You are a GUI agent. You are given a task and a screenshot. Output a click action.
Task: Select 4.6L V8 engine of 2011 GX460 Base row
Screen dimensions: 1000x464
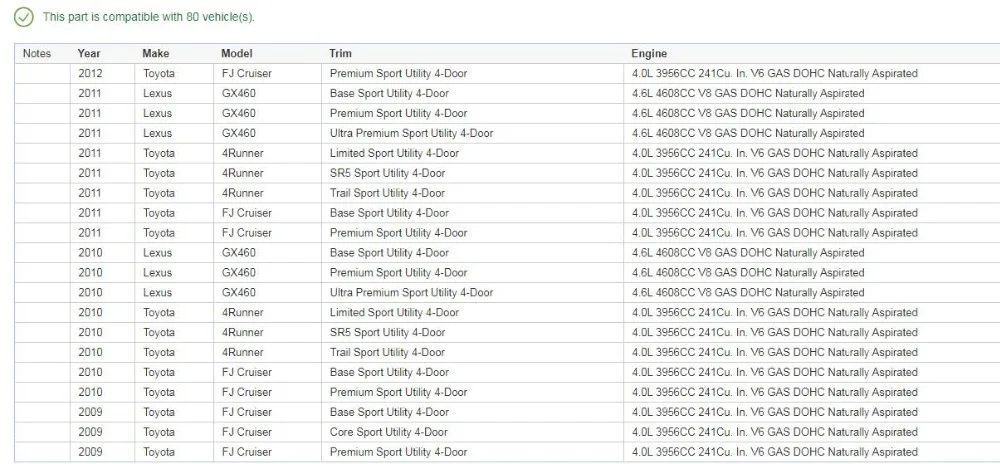[748, 93]
